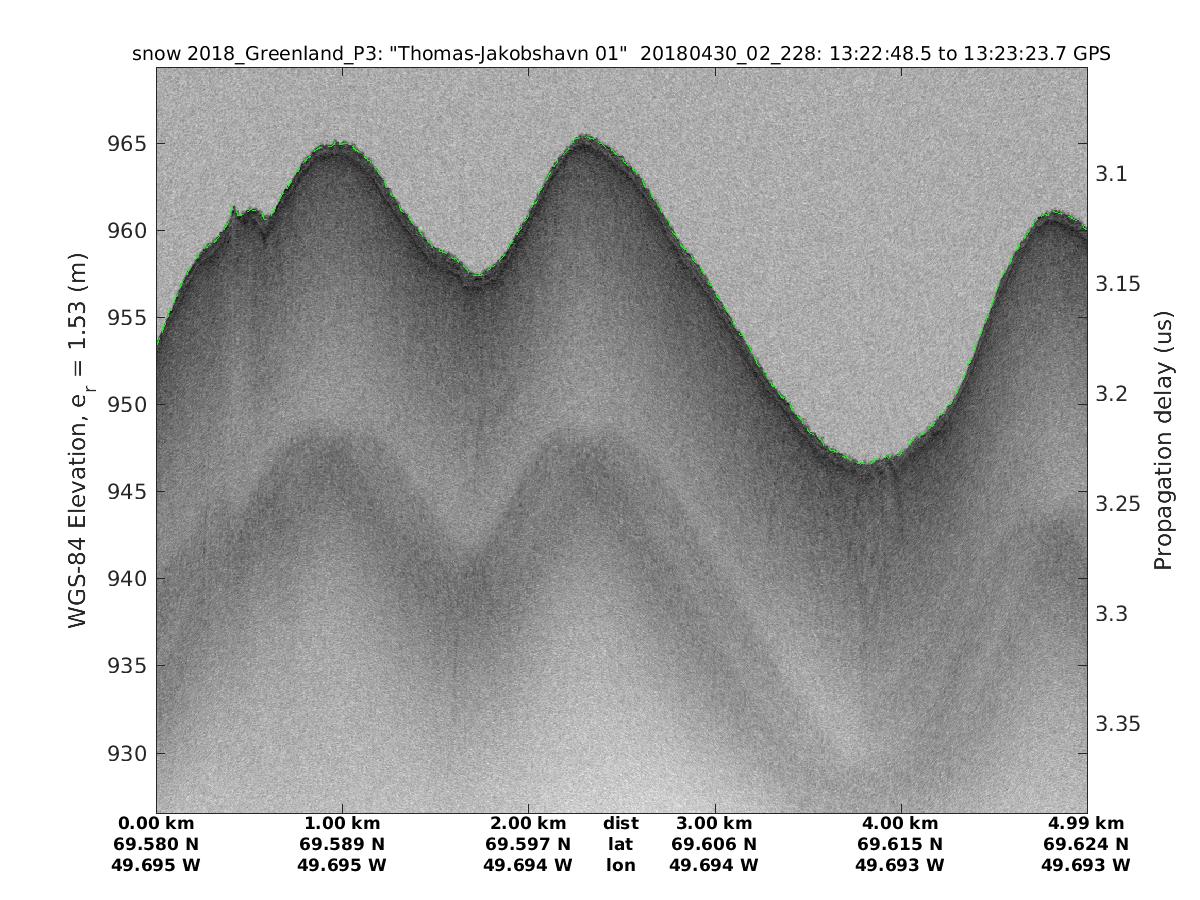Click the plot title text at top
1200x900 pixels.
coord(621,54)
